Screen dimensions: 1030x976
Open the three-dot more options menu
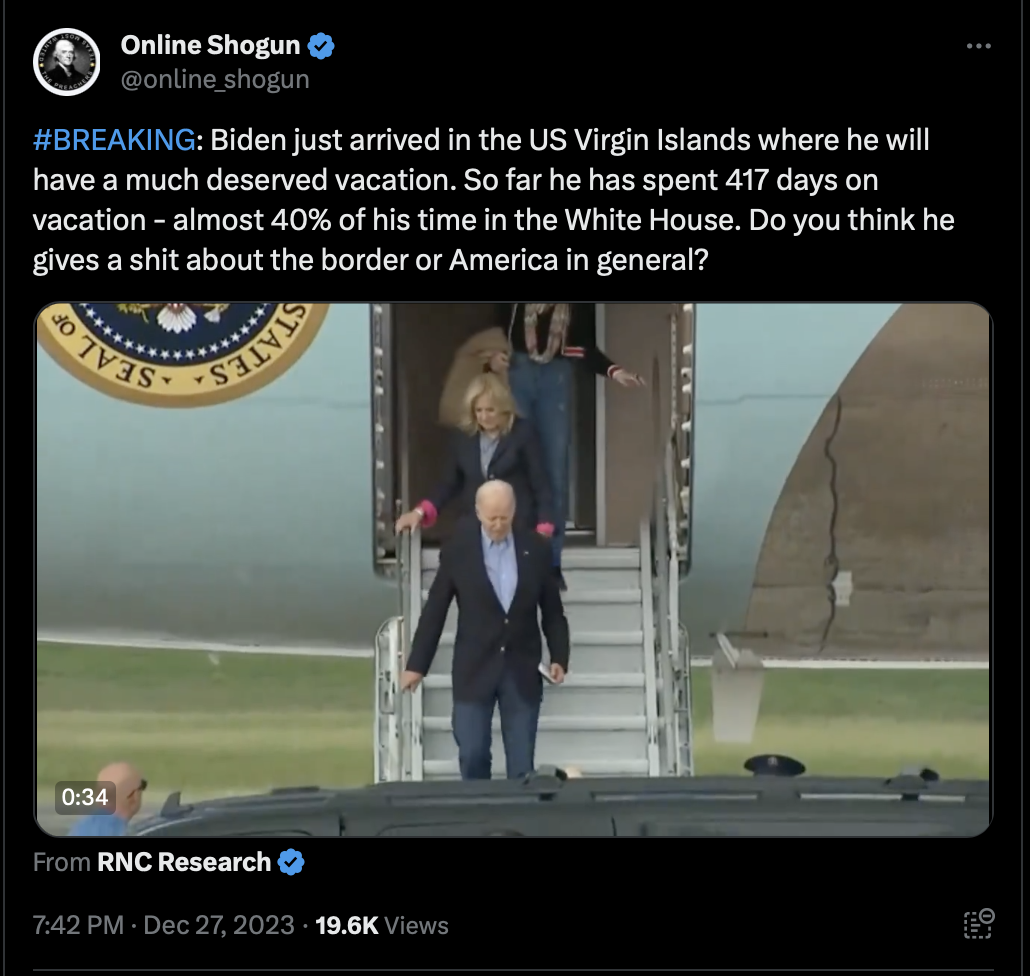coord(978,46)
